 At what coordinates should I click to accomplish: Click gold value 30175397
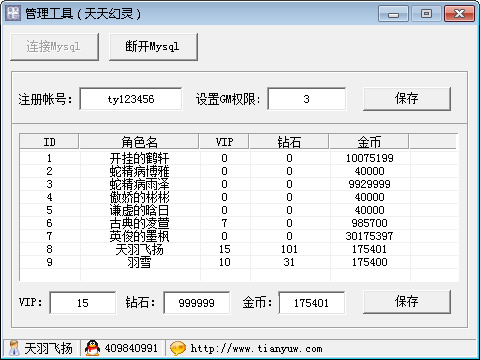tap(369, 236)
